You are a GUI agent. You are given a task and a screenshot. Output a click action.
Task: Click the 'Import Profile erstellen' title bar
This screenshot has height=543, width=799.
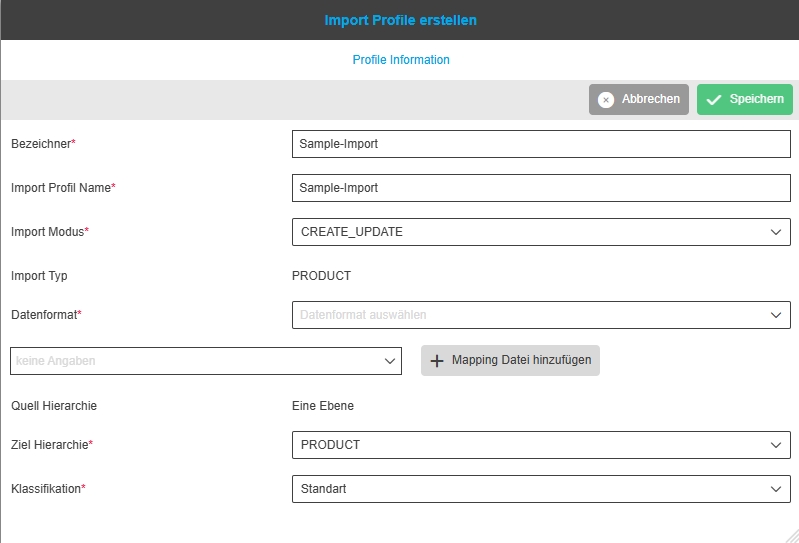point(400,20)
